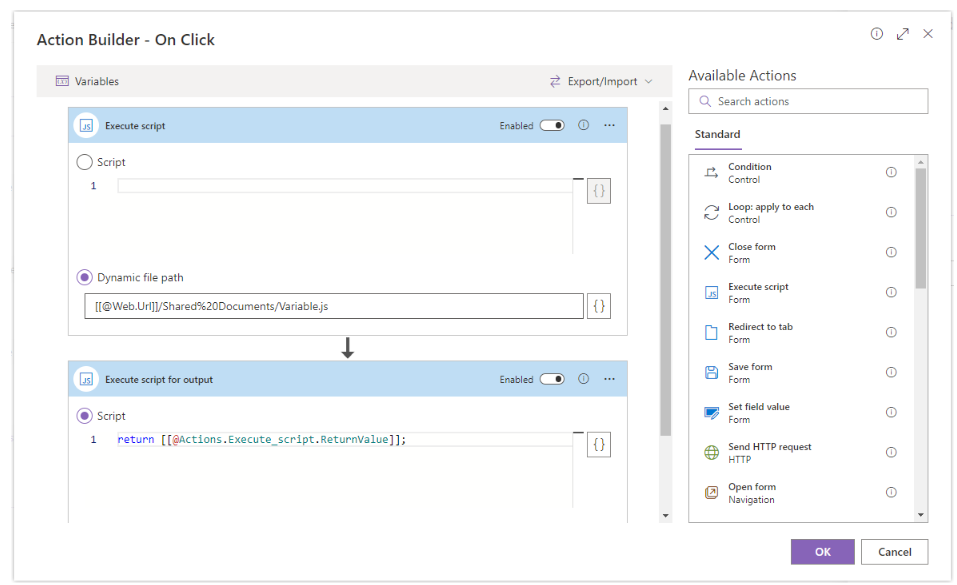The width and height of the screenshot is (957, 585).
Task: Show info for Open form action
Action: [x=891, y=492]
